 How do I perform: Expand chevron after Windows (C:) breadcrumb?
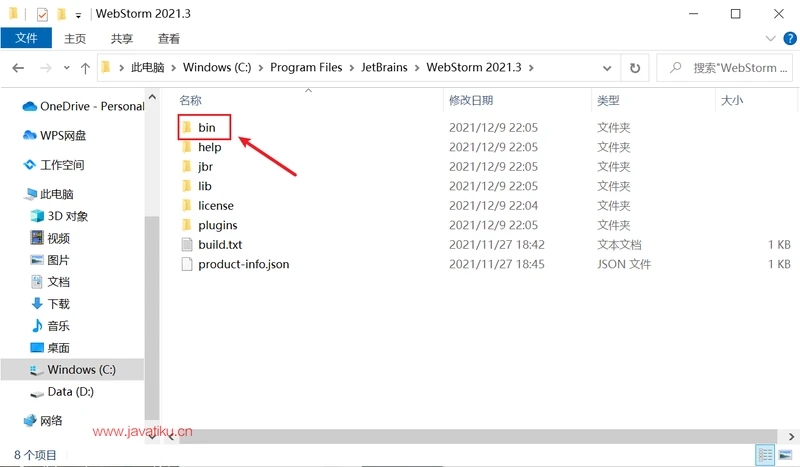[x=261, y=68]
